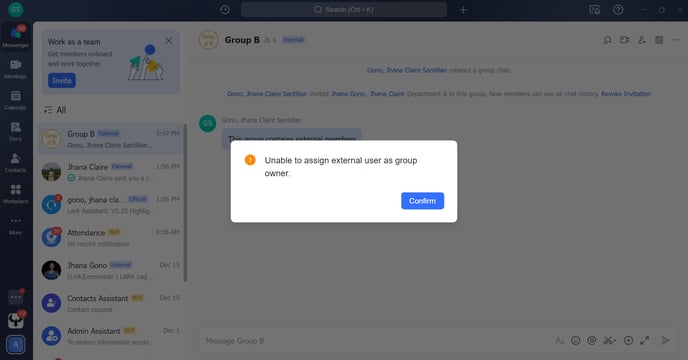The height and width of the screenshot is (360, 688).
Task: Open the screen share icon in title bar
Action: tap(595, 10)
